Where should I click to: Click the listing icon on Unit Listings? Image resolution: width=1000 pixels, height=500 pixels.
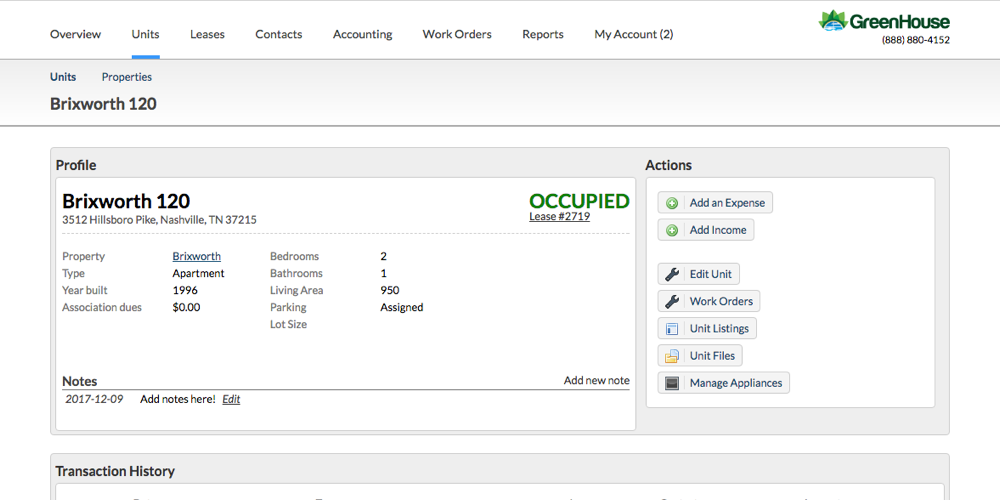tap(672, 329)
